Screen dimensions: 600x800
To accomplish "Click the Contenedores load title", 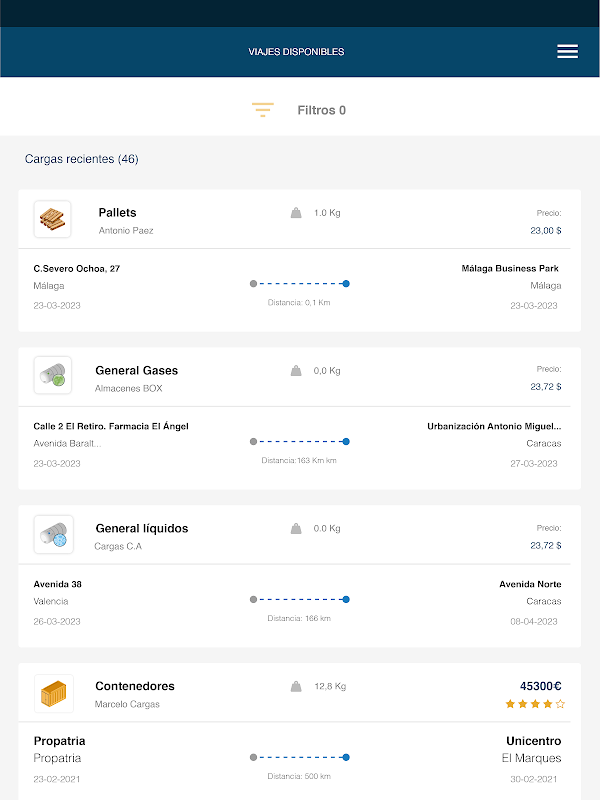I will pyautogui.click(x=134, y=686).
